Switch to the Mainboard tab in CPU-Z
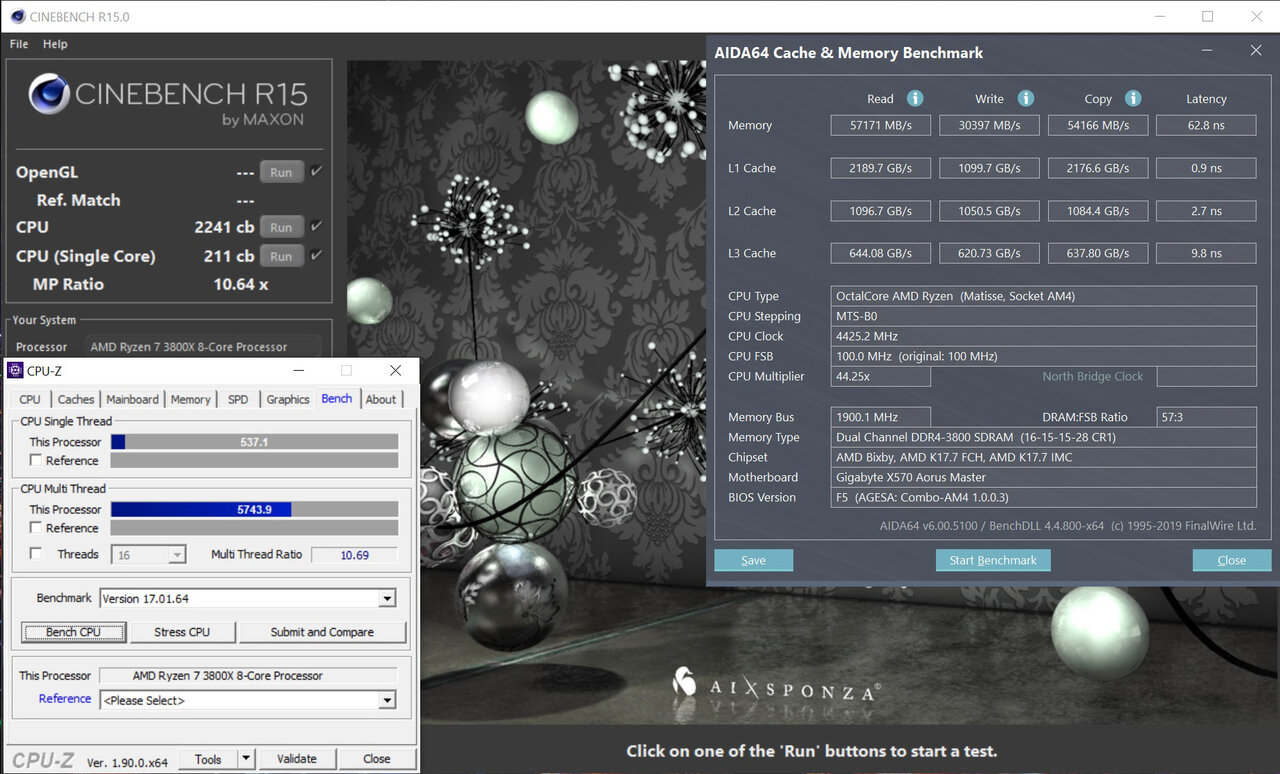Viewport: 1280px width, 774px height. 133,399
